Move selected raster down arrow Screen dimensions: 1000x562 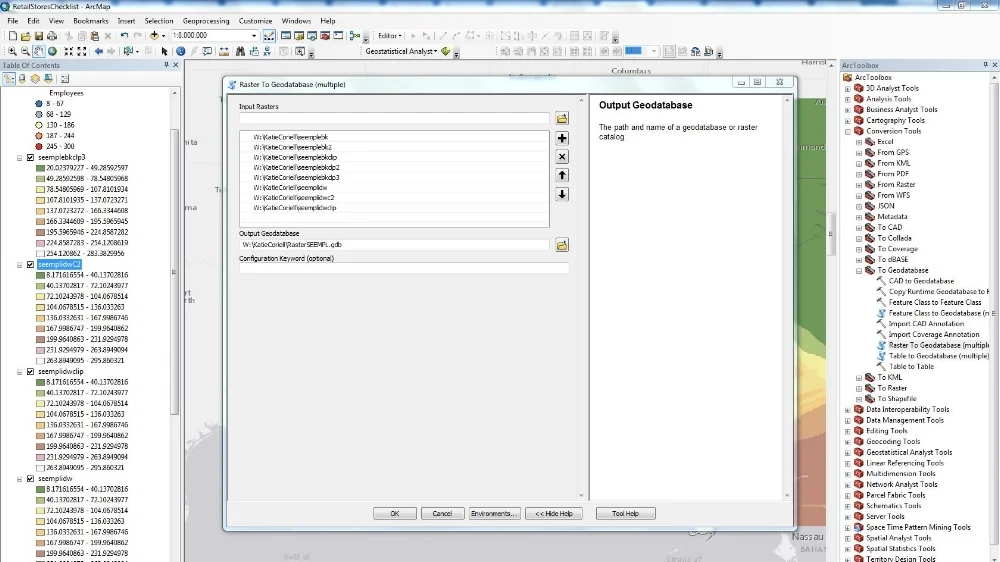coord(562,195)
